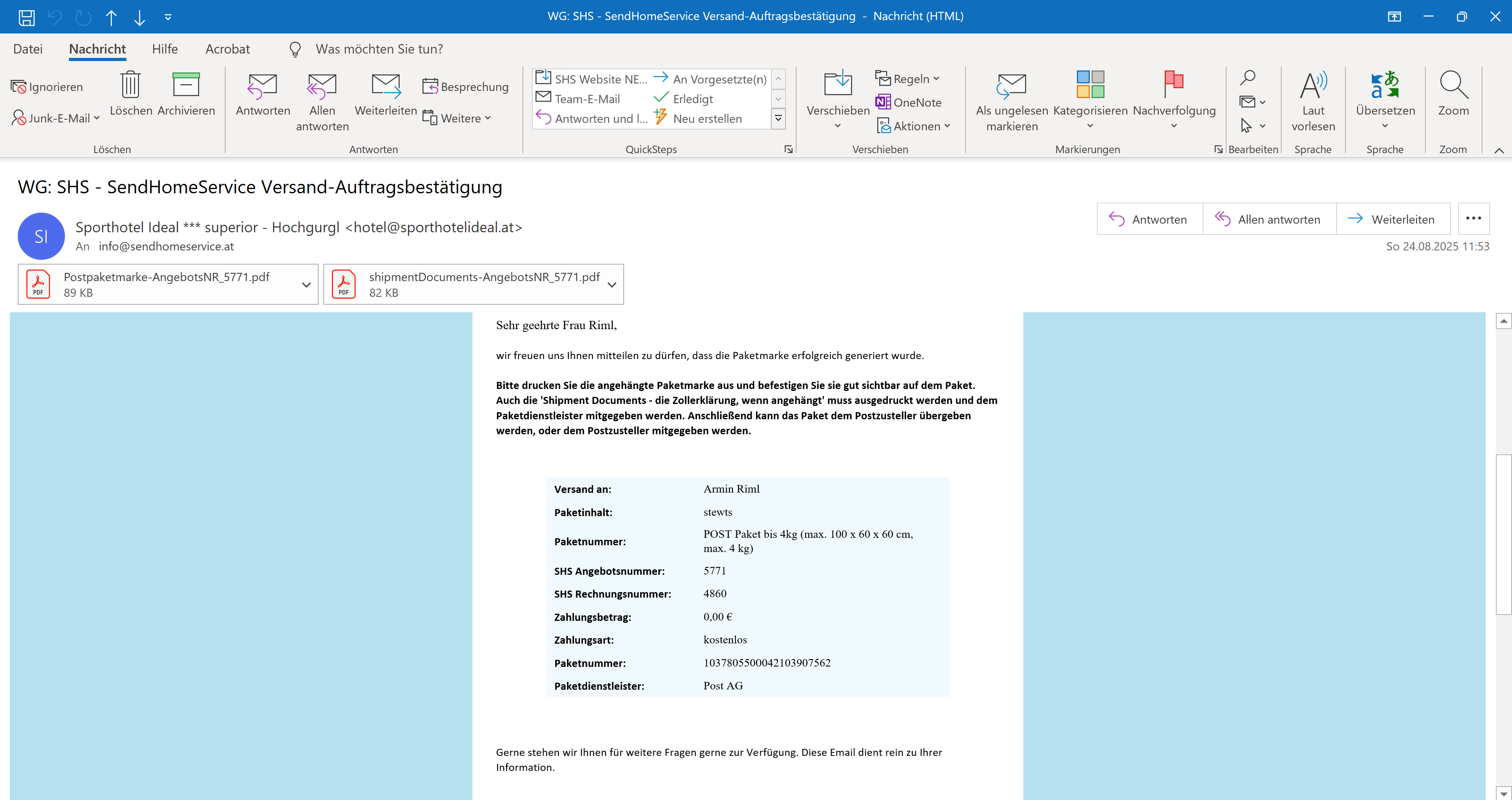1512x800 pixels.
Task: Click Allen antworten button in message header
Action: (1269, 219)
